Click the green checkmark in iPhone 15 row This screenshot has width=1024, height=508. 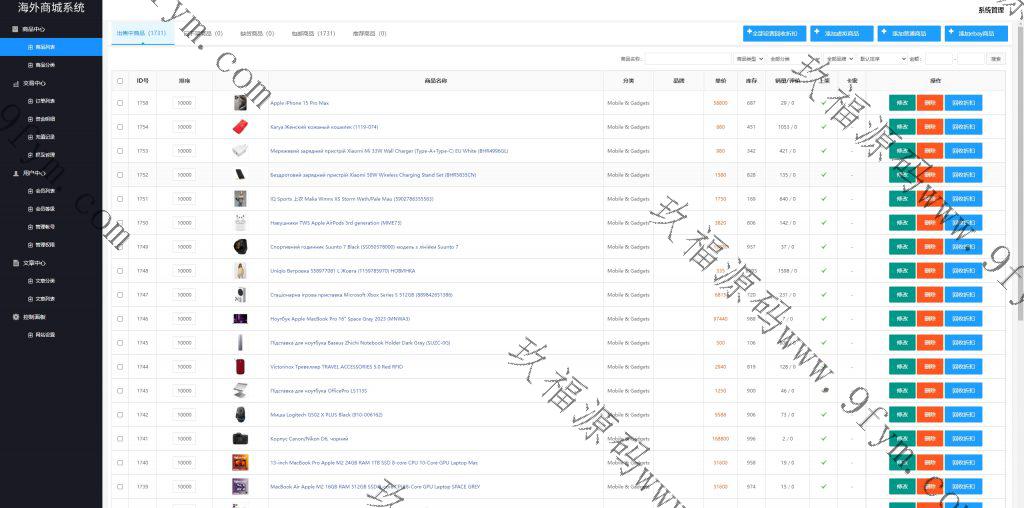pos(824,102)
